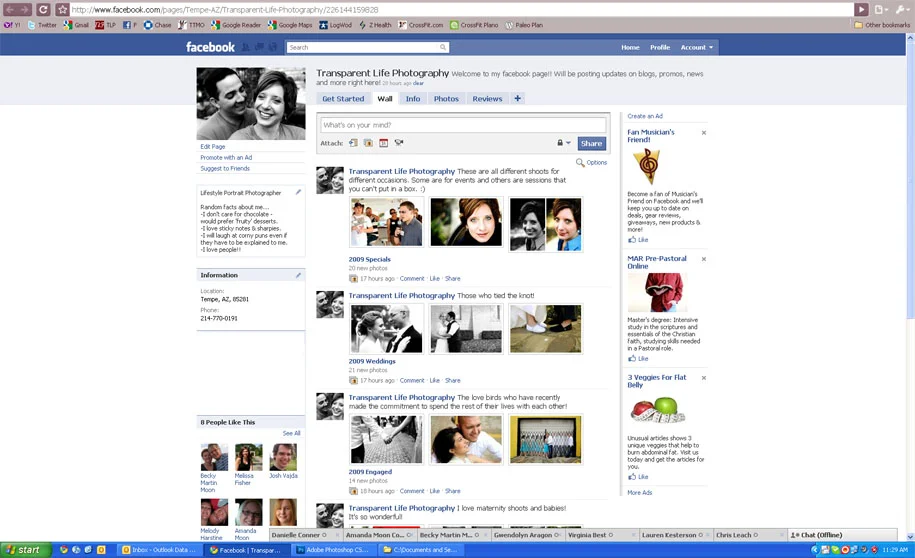Open the Other bookmarks folder
The height and width of the screenshot is (558, 915).
[x=882, y=25]
